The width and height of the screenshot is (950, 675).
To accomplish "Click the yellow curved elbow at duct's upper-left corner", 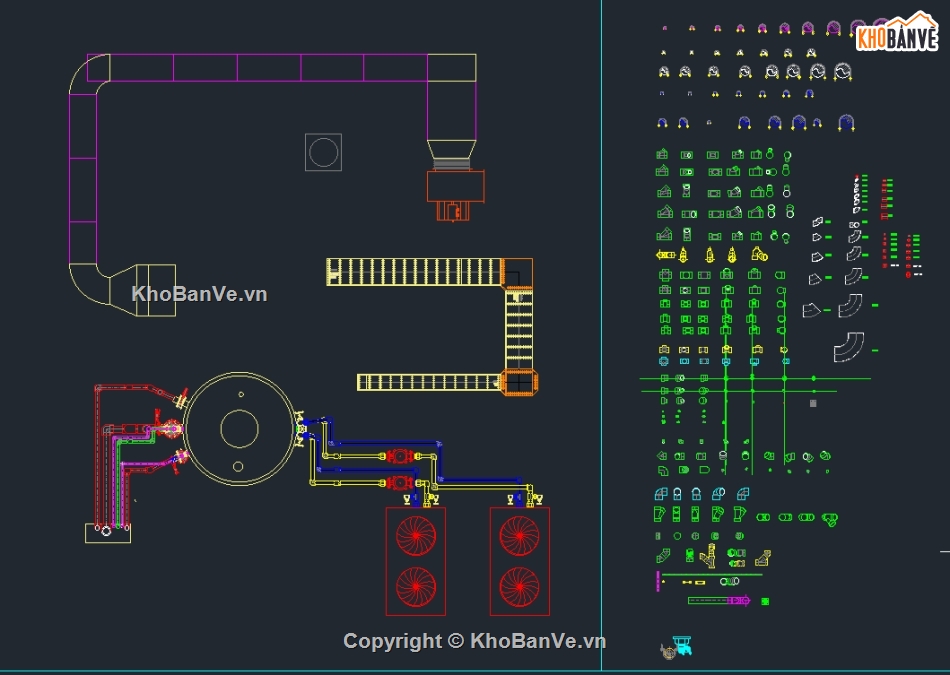I will [x=90, y=74].
